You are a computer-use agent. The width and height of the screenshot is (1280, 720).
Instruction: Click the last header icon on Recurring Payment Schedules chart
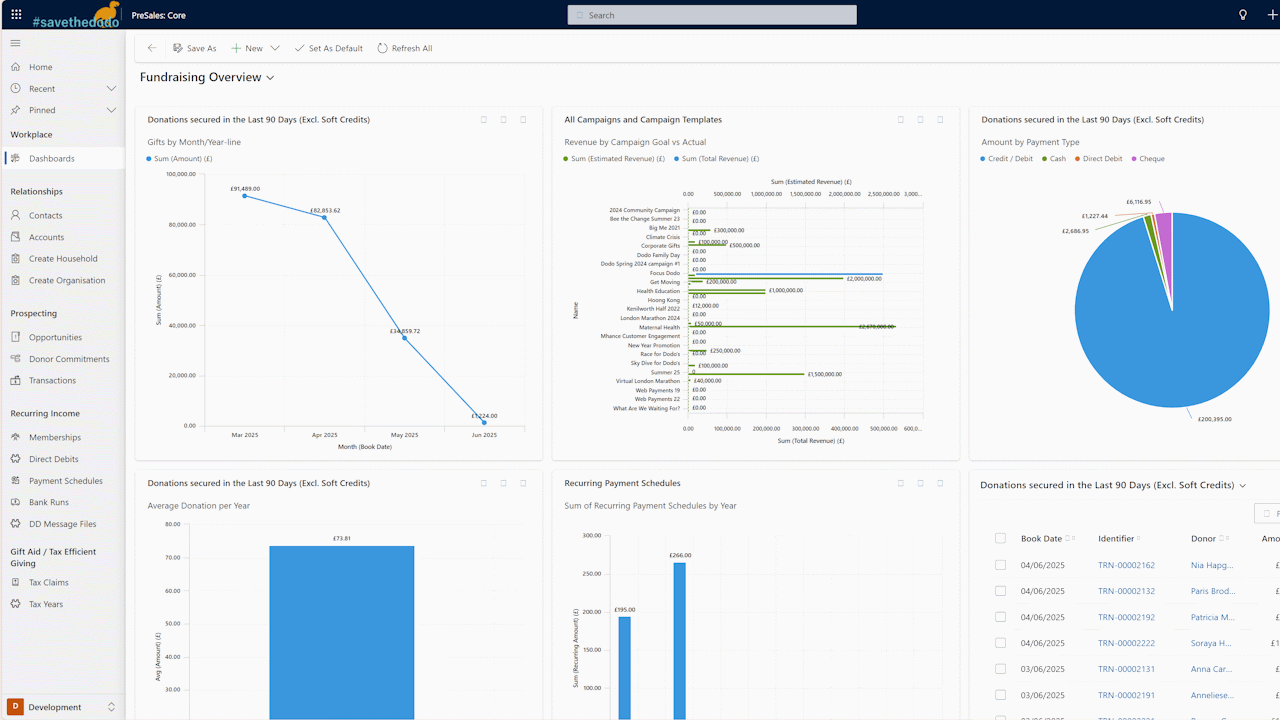click(x=940, y=483)
